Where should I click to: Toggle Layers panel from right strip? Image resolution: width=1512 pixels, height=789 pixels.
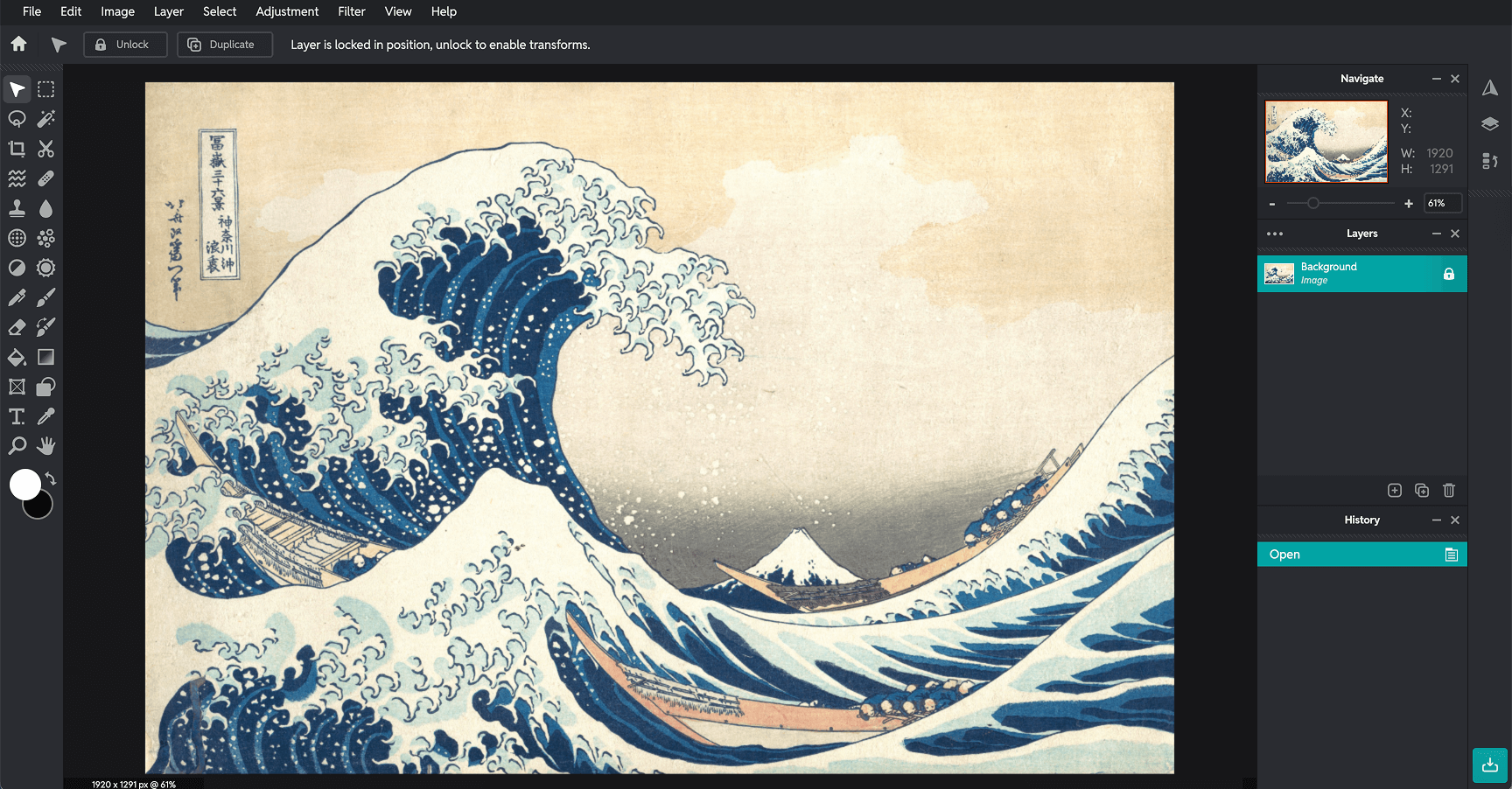point(1490,124)
